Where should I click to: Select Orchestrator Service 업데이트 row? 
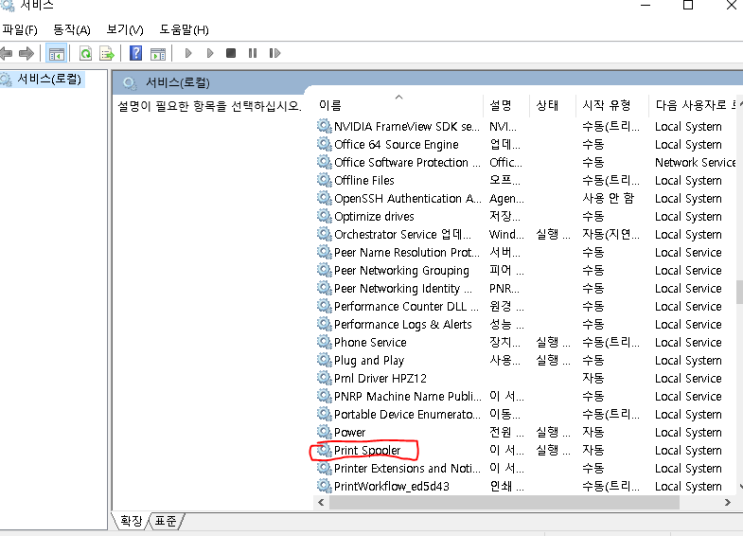pyautogui.click(x=525, y=235)
